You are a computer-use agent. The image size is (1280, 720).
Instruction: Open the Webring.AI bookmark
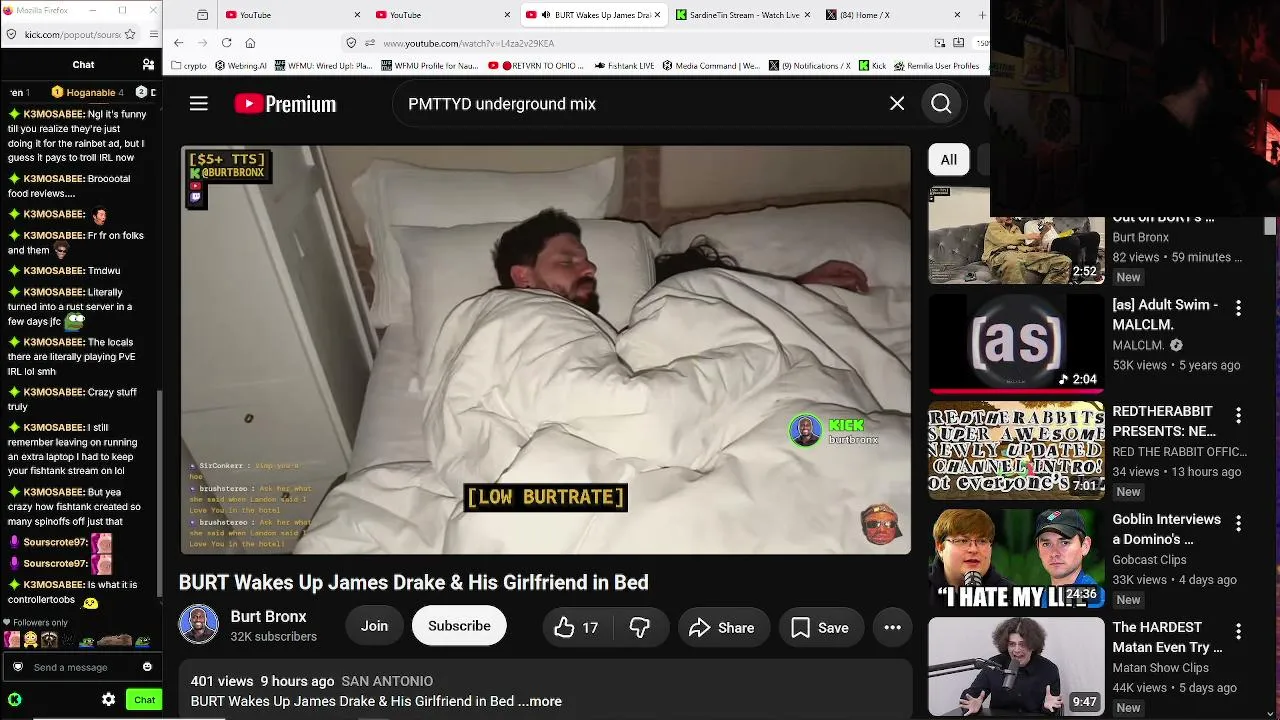(x=240, y=66)
